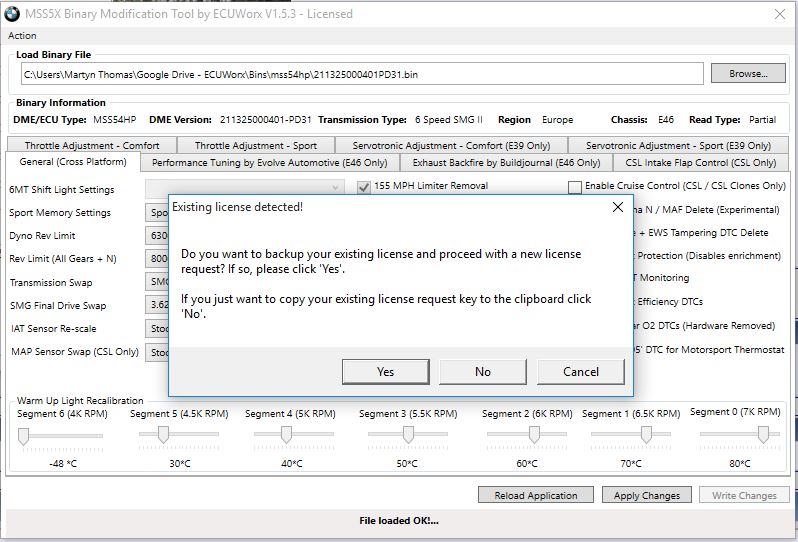The width and height of the screenshot is (798, 542).
Task: Click the MSS54HP DME/ECU Type value
Action: tap(115, 120)
